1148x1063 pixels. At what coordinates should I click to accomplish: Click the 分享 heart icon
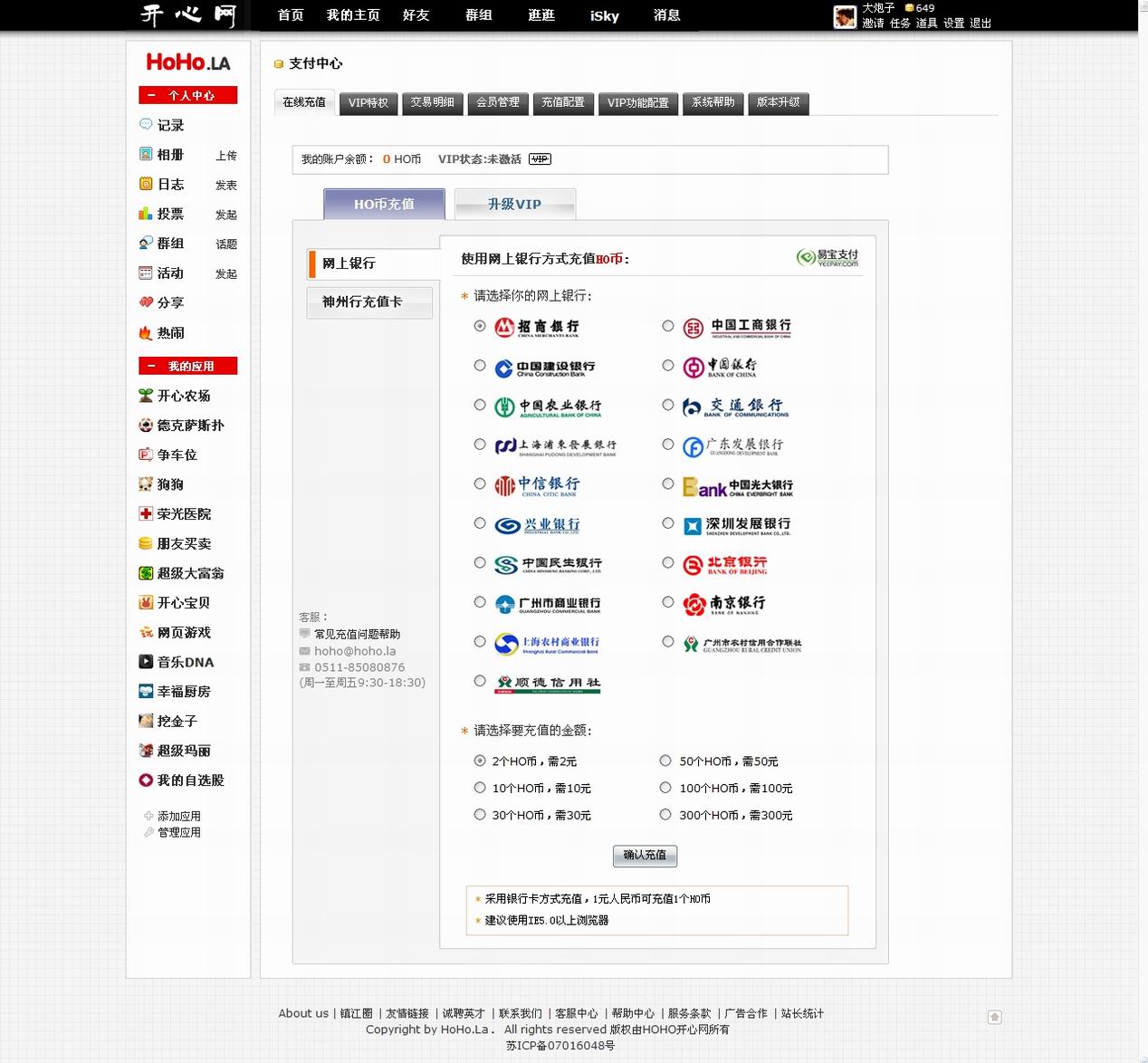(146, 302)
